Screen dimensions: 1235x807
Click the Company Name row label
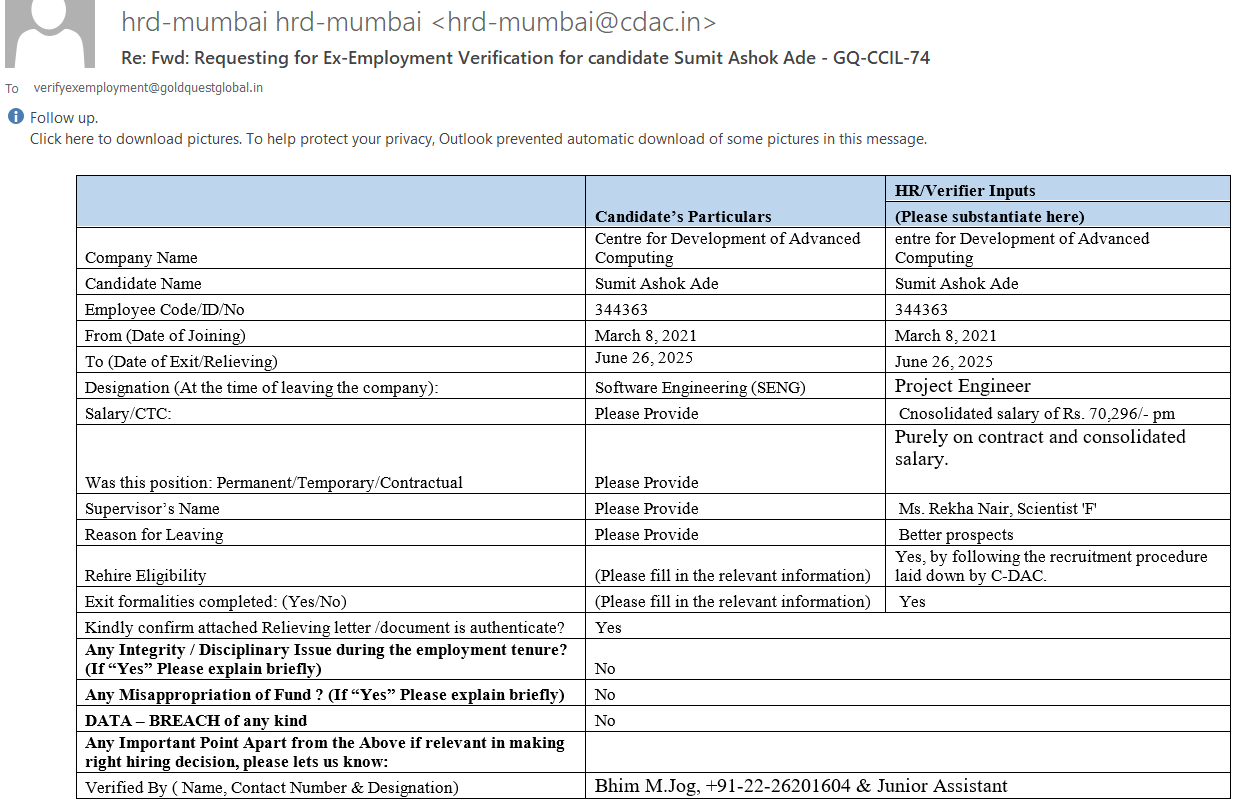[x=141, y=257]
